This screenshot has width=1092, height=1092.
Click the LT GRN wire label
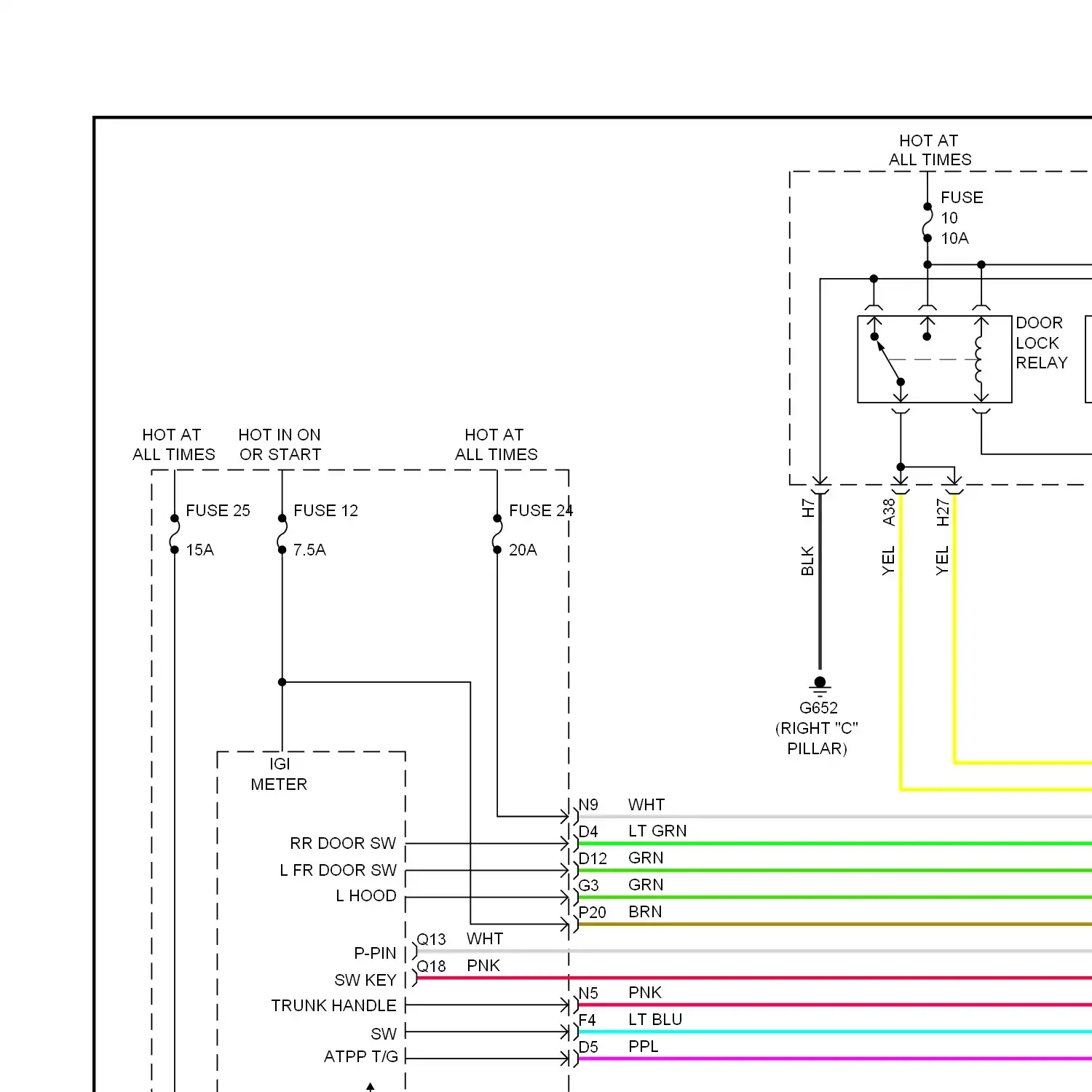pyautogui.click(x=657, y=831)
